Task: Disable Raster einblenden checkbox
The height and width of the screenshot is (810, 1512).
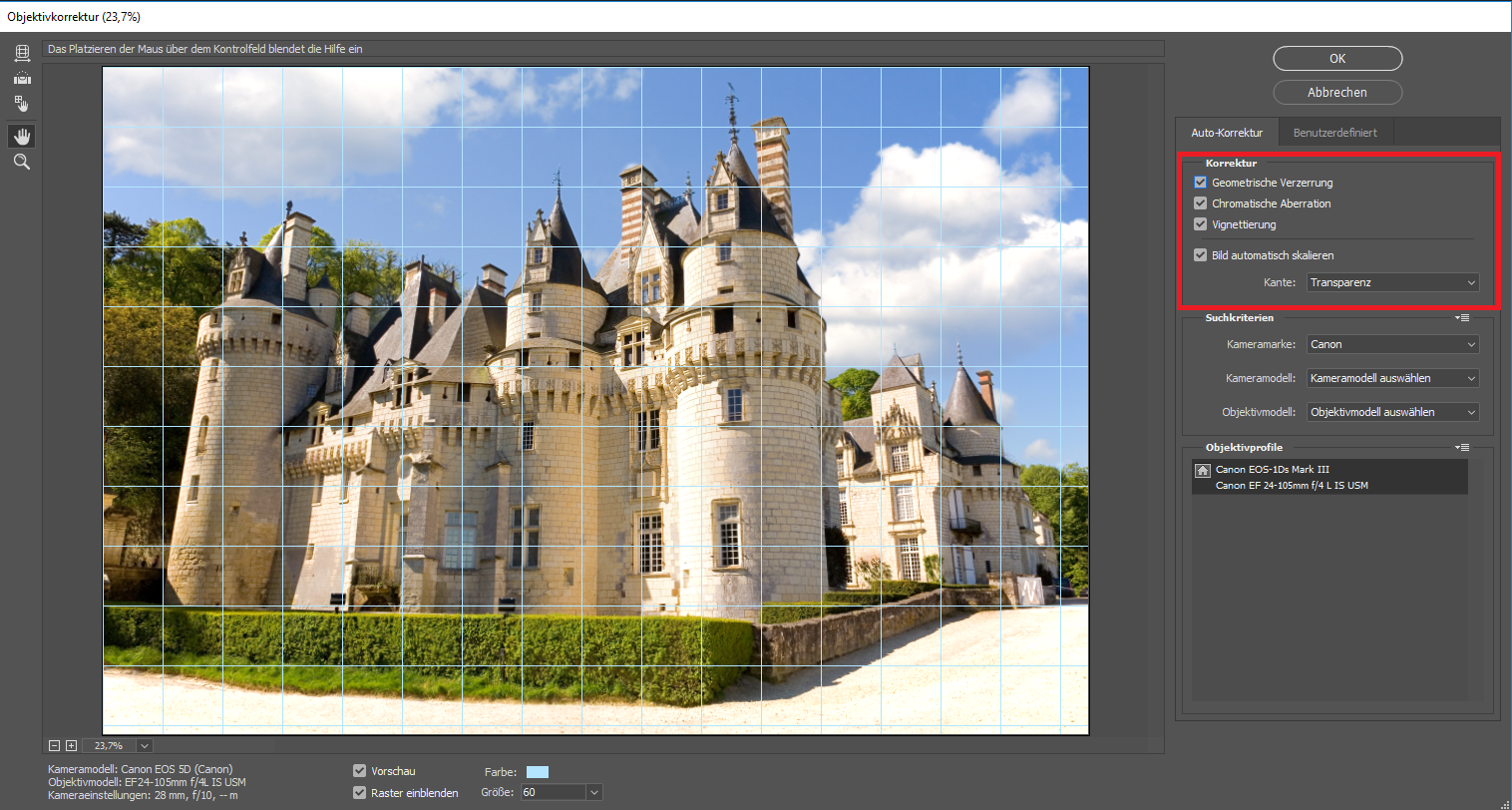Action: point(360,793)
